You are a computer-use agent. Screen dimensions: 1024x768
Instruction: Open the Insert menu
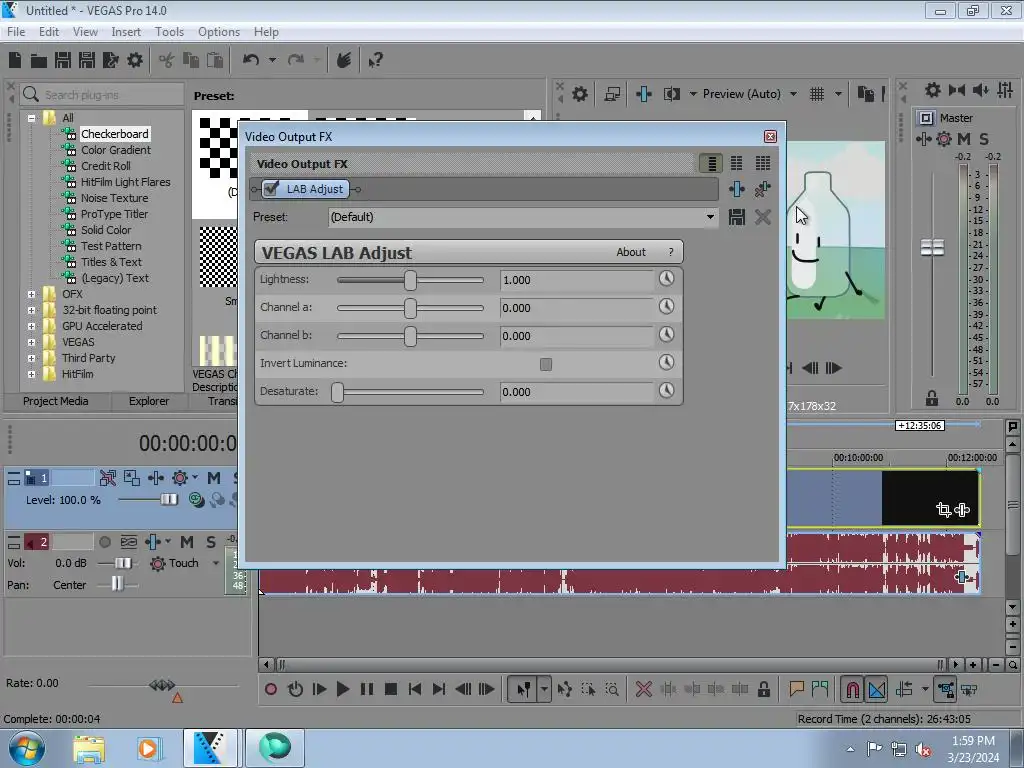[x=125, y=31]
